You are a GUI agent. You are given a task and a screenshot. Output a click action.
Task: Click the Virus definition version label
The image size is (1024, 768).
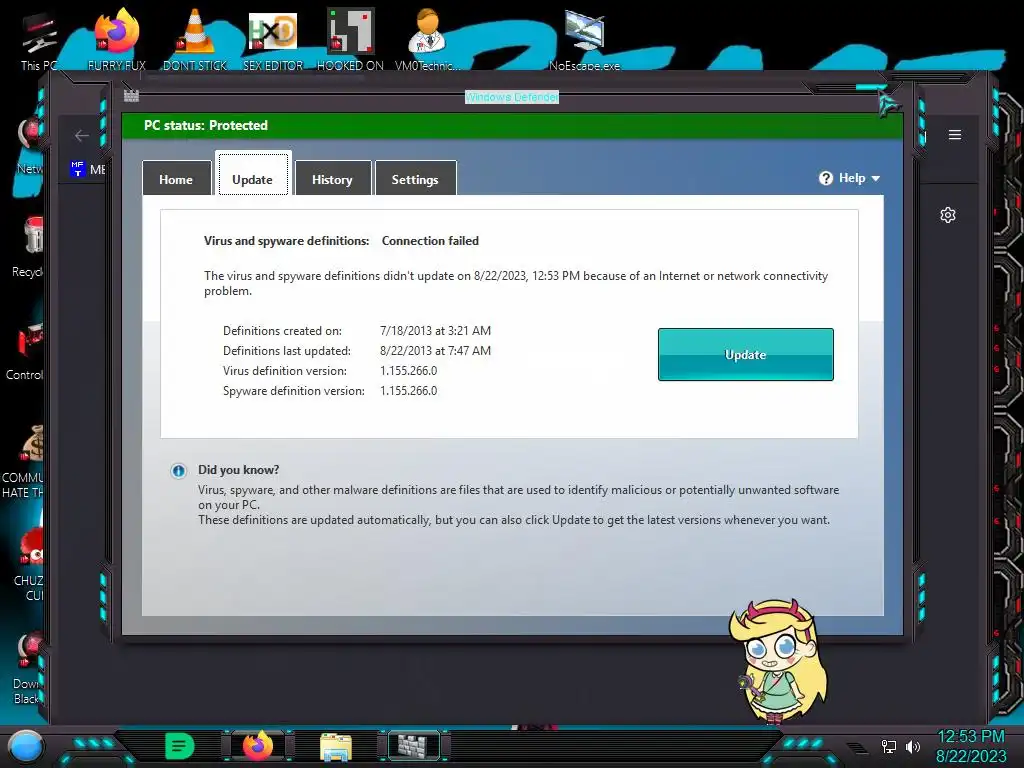285,371
